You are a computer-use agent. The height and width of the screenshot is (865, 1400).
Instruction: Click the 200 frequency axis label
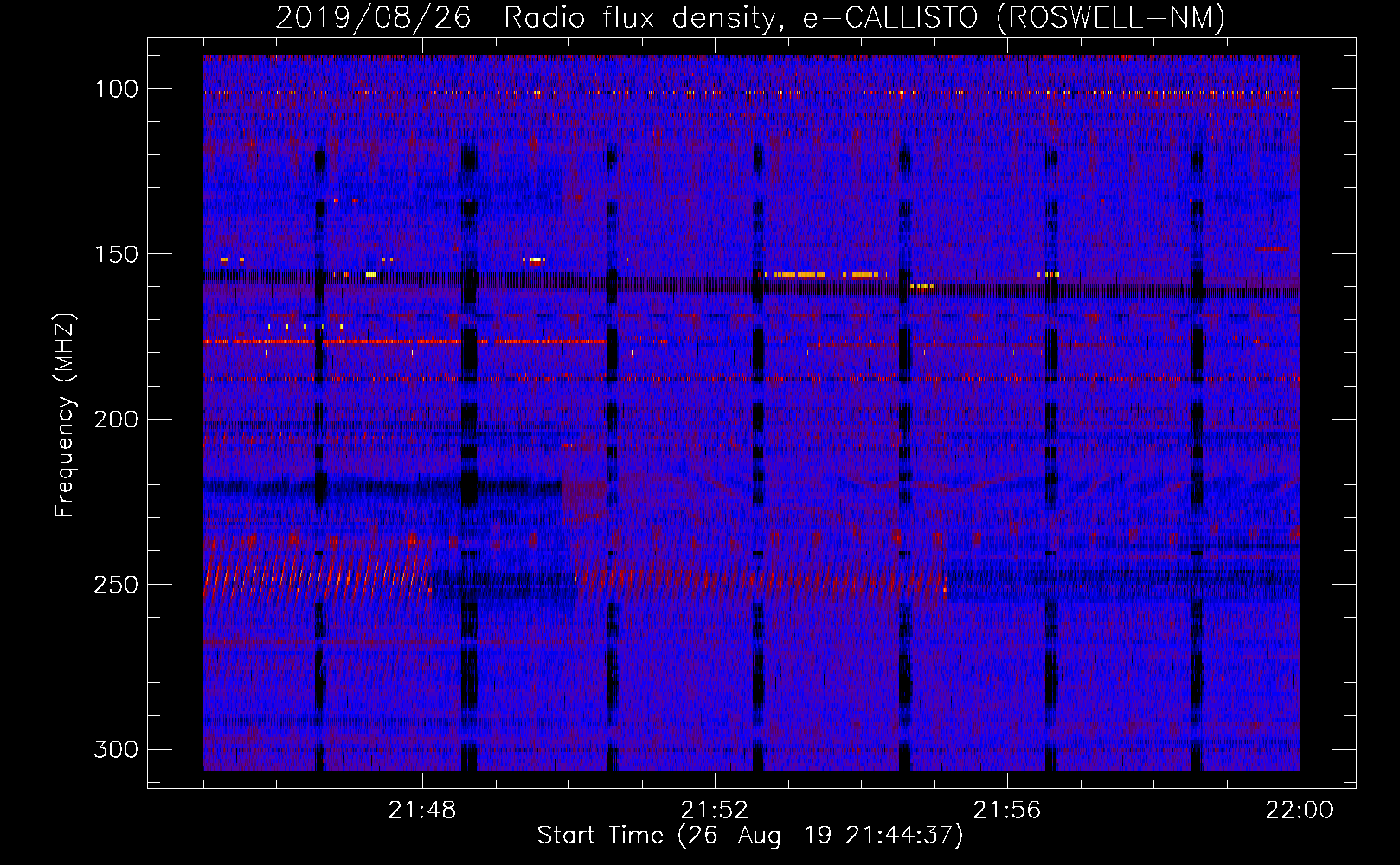[x=117, y=420]
